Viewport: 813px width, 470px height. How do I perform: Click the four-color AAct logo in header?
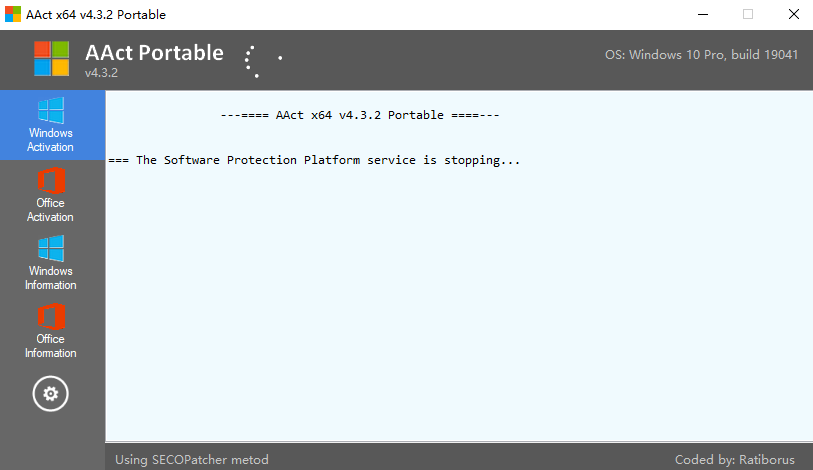(x=51, y=59)
